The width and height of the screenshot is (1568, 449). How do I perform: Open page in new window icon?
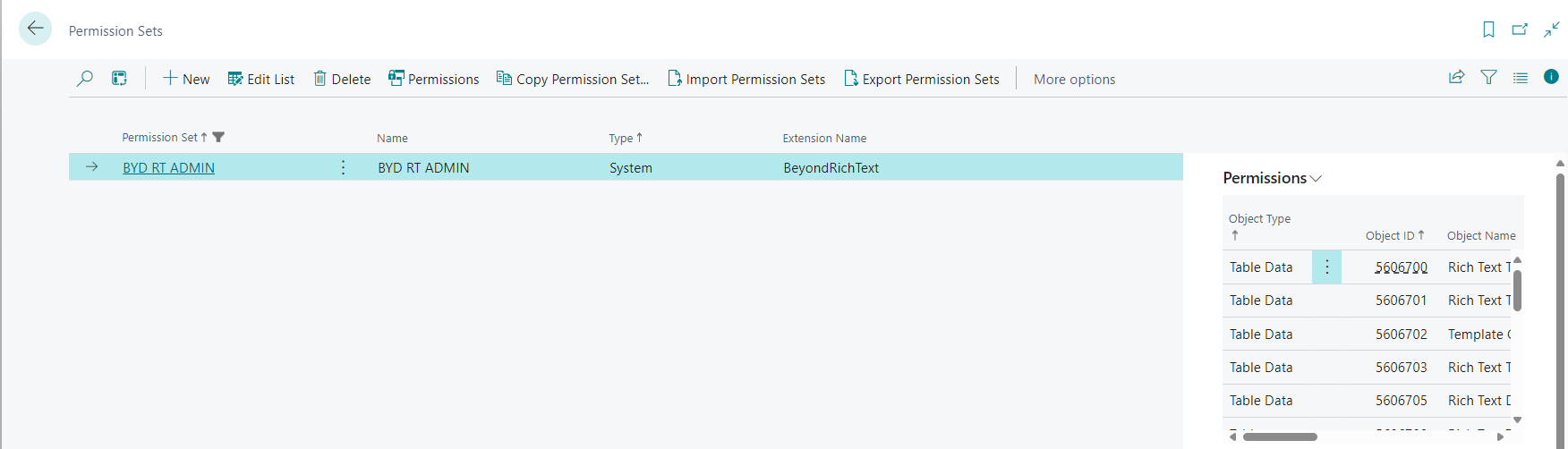(x=1520, y=30)
